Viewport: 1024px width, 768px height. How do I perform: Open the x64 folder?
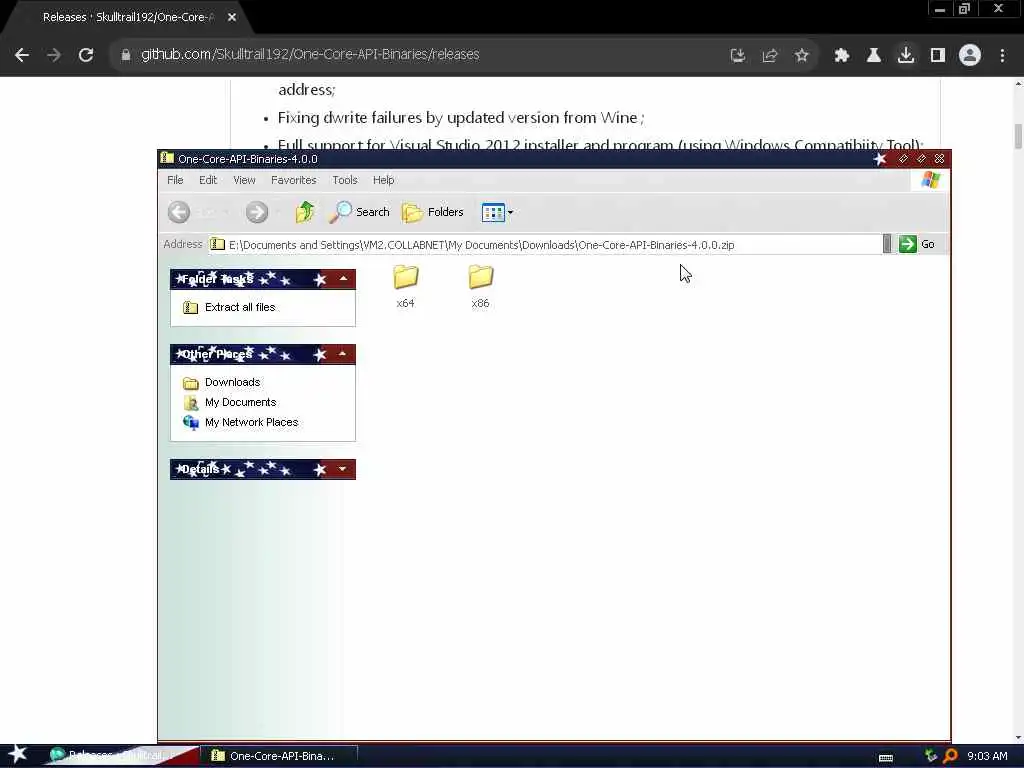tap(406, 286)
